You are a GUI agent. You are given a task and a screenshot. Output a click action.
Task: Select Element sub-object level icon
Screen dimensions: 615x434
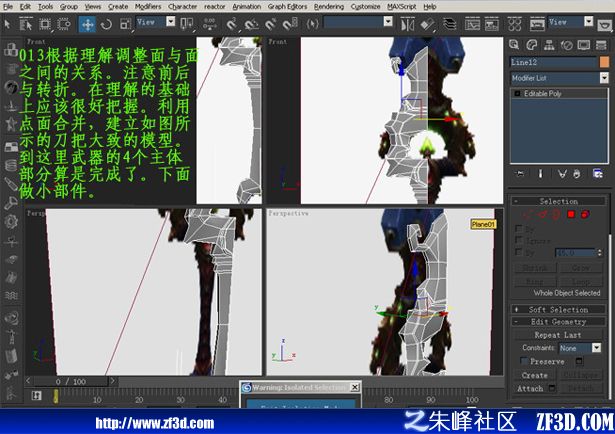coord(585,214)
